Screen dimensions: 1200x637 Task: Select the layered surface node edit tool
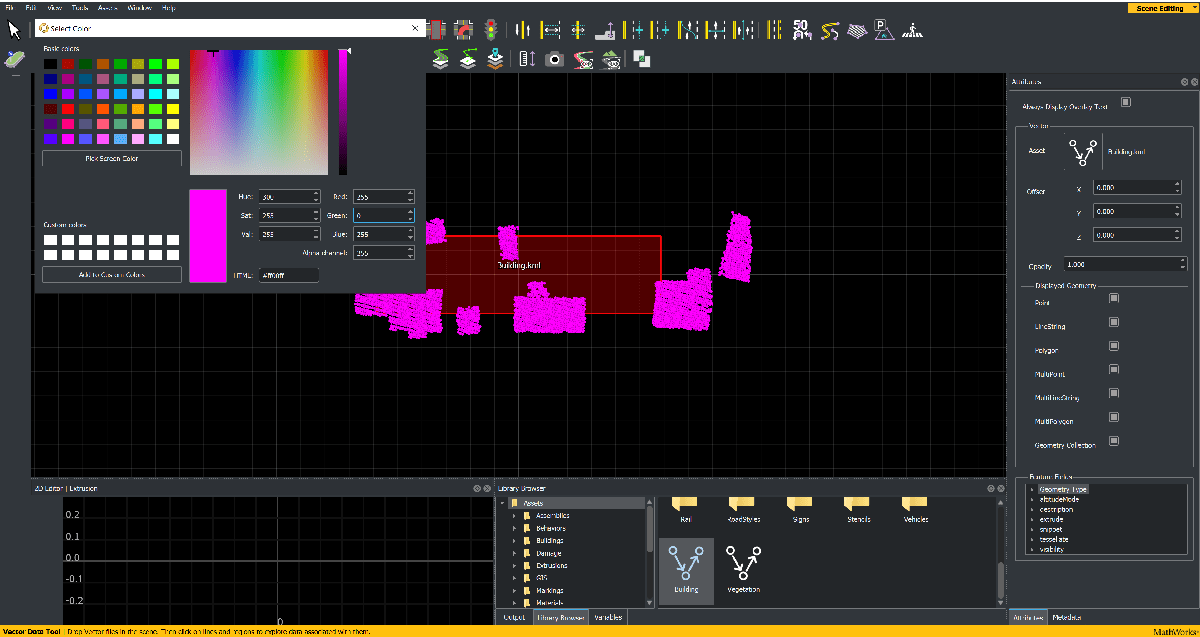pos(468,60)
